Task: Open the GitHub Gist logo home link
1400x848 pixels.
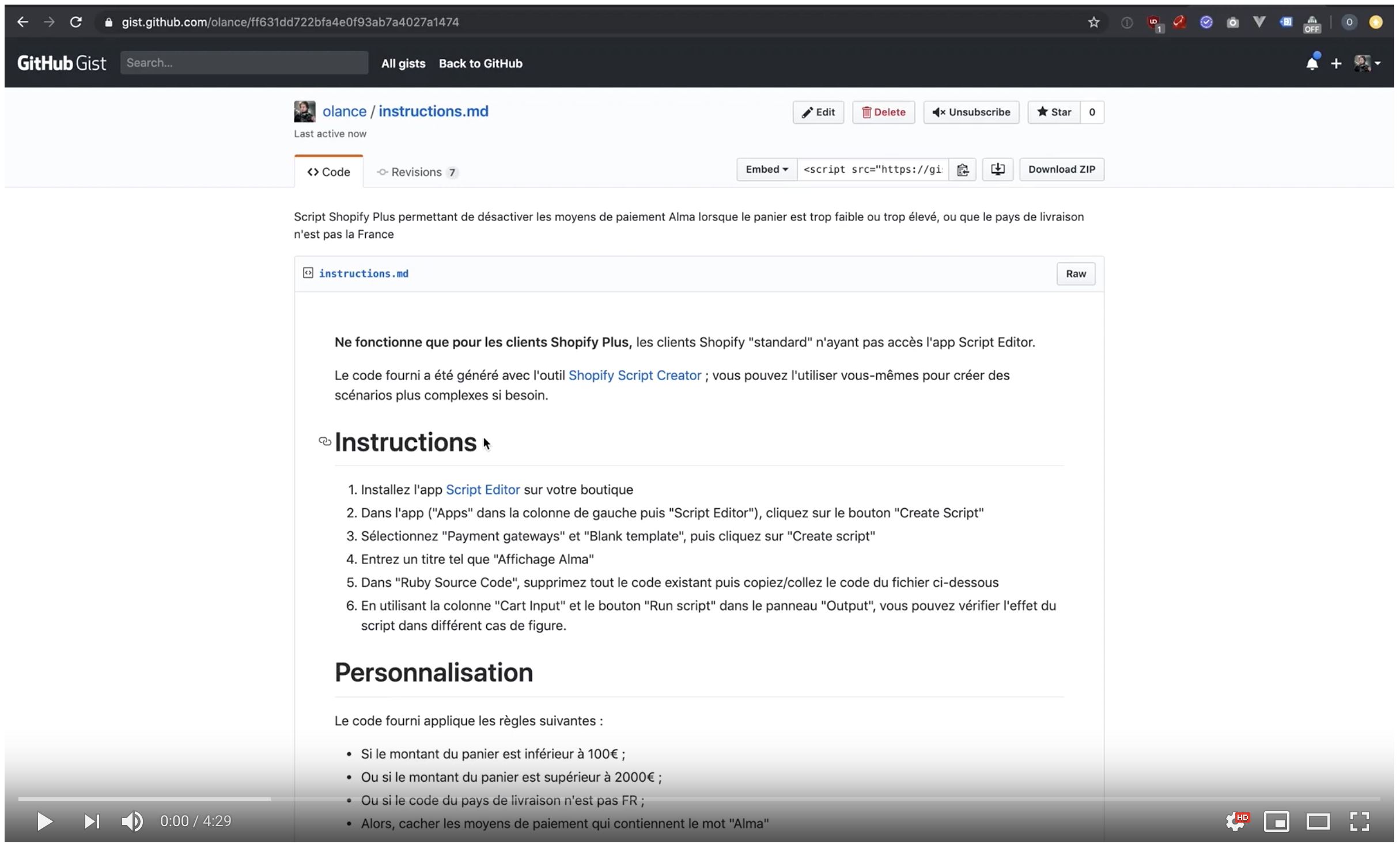Action: 62,63
